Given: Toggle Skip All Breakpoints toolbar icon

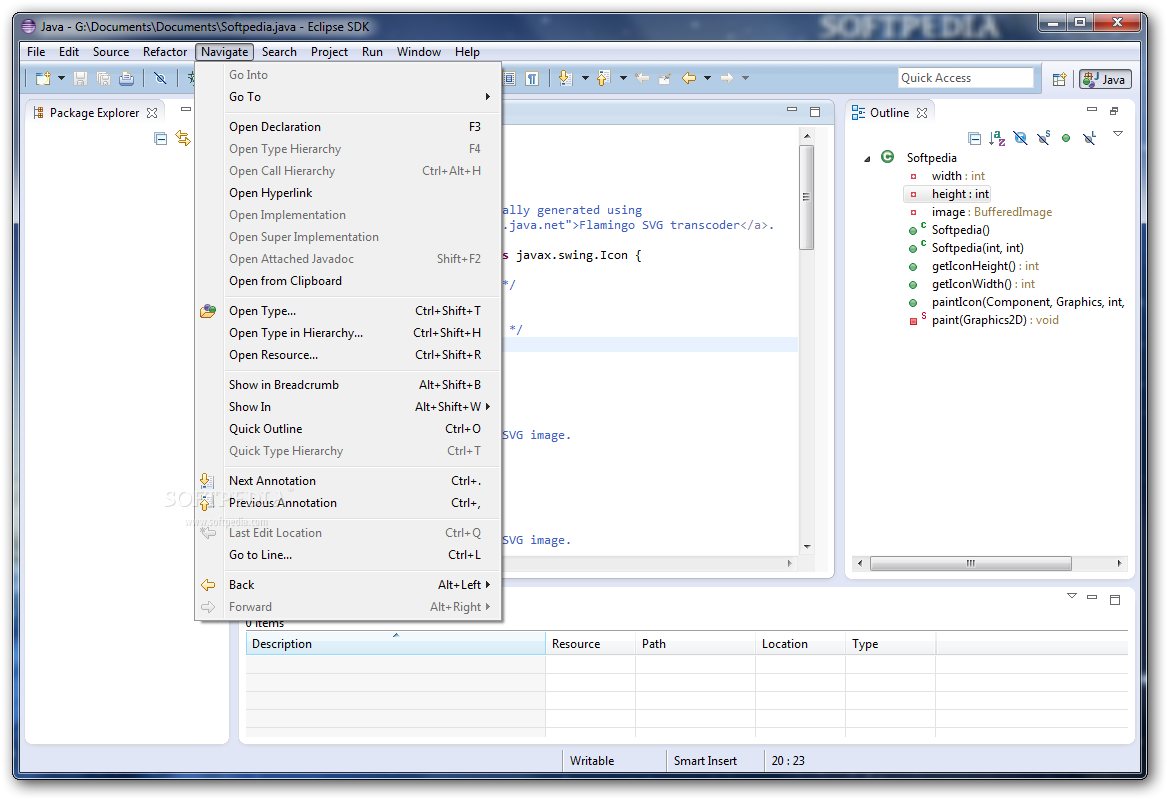Looking at the screenshot, I should coord(160,78).
